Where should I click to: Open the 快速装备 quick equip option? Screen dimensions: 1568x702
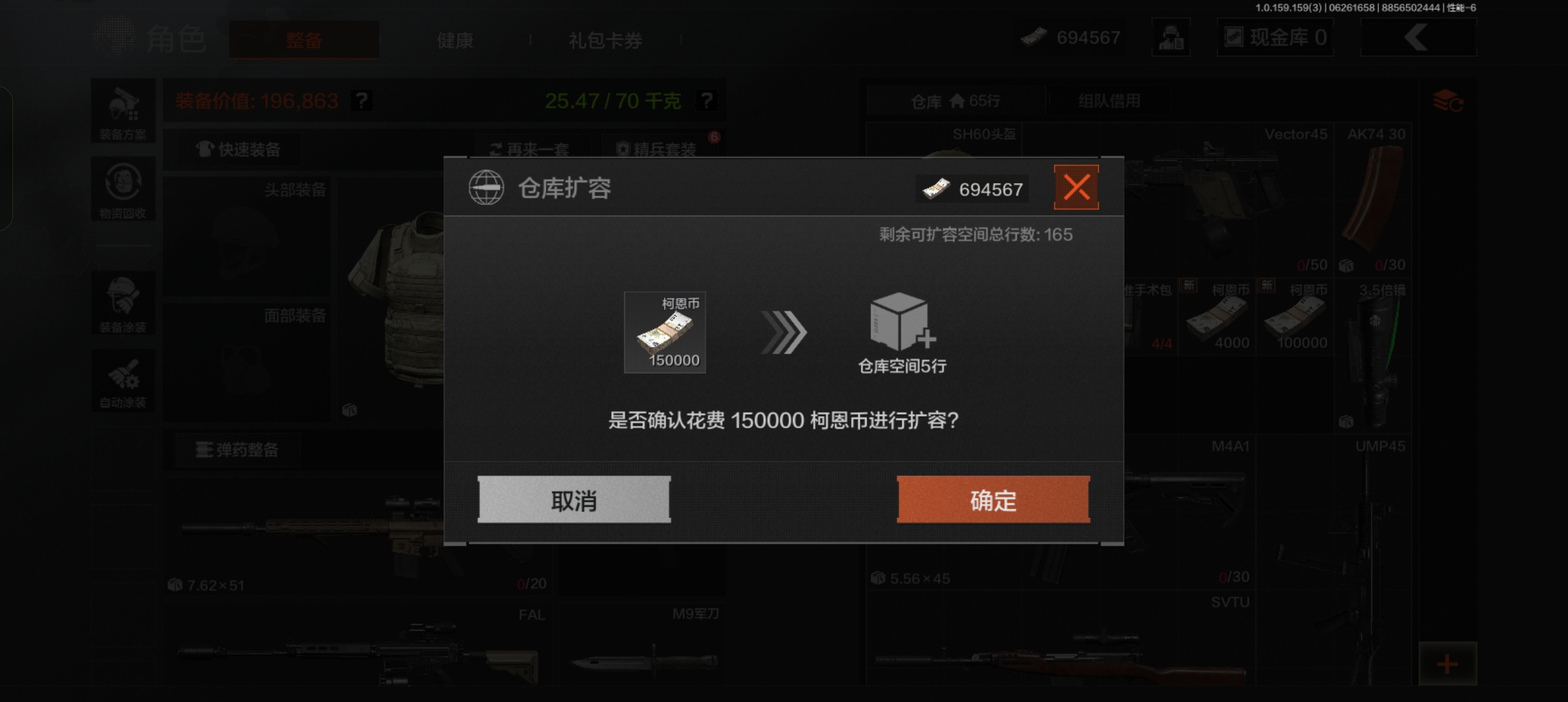238,149
